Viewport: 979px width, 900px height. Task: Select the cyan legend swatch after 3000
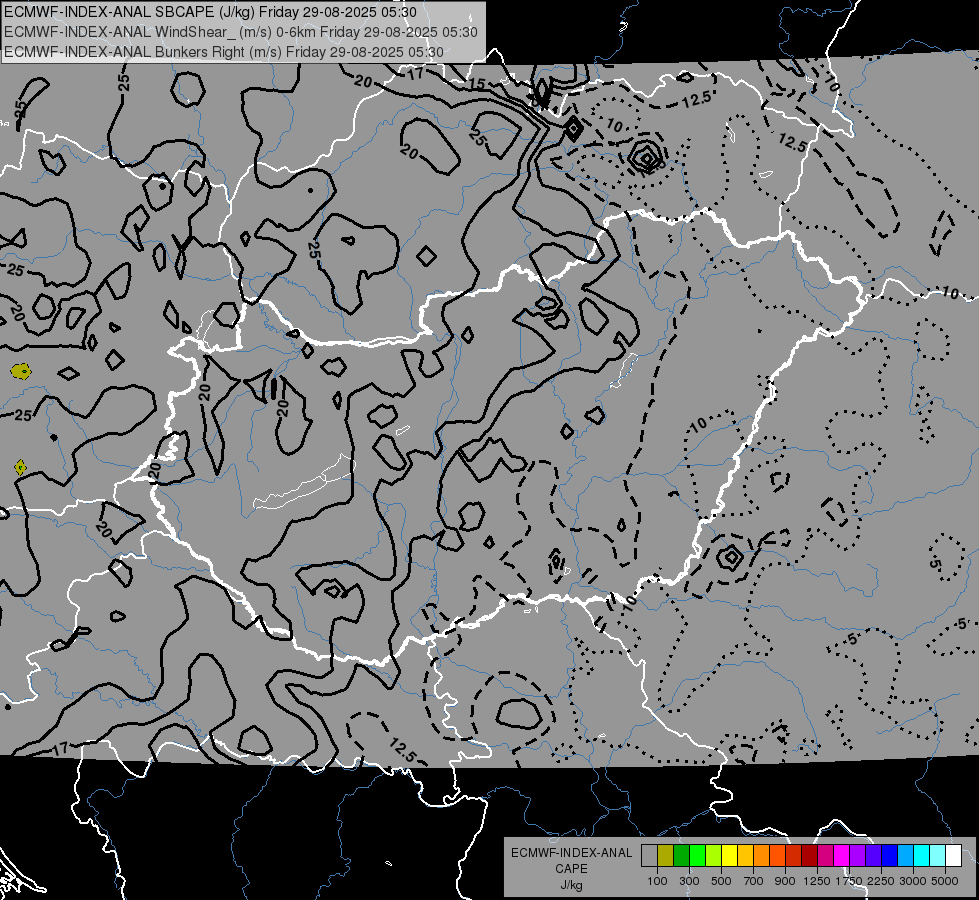tap(921, 856)
